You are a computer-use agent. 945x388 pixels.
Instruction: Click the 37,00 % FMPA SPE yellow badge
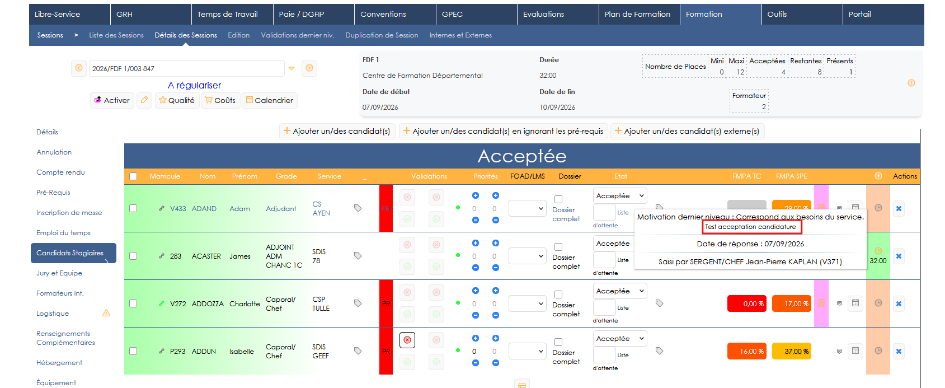791,351
